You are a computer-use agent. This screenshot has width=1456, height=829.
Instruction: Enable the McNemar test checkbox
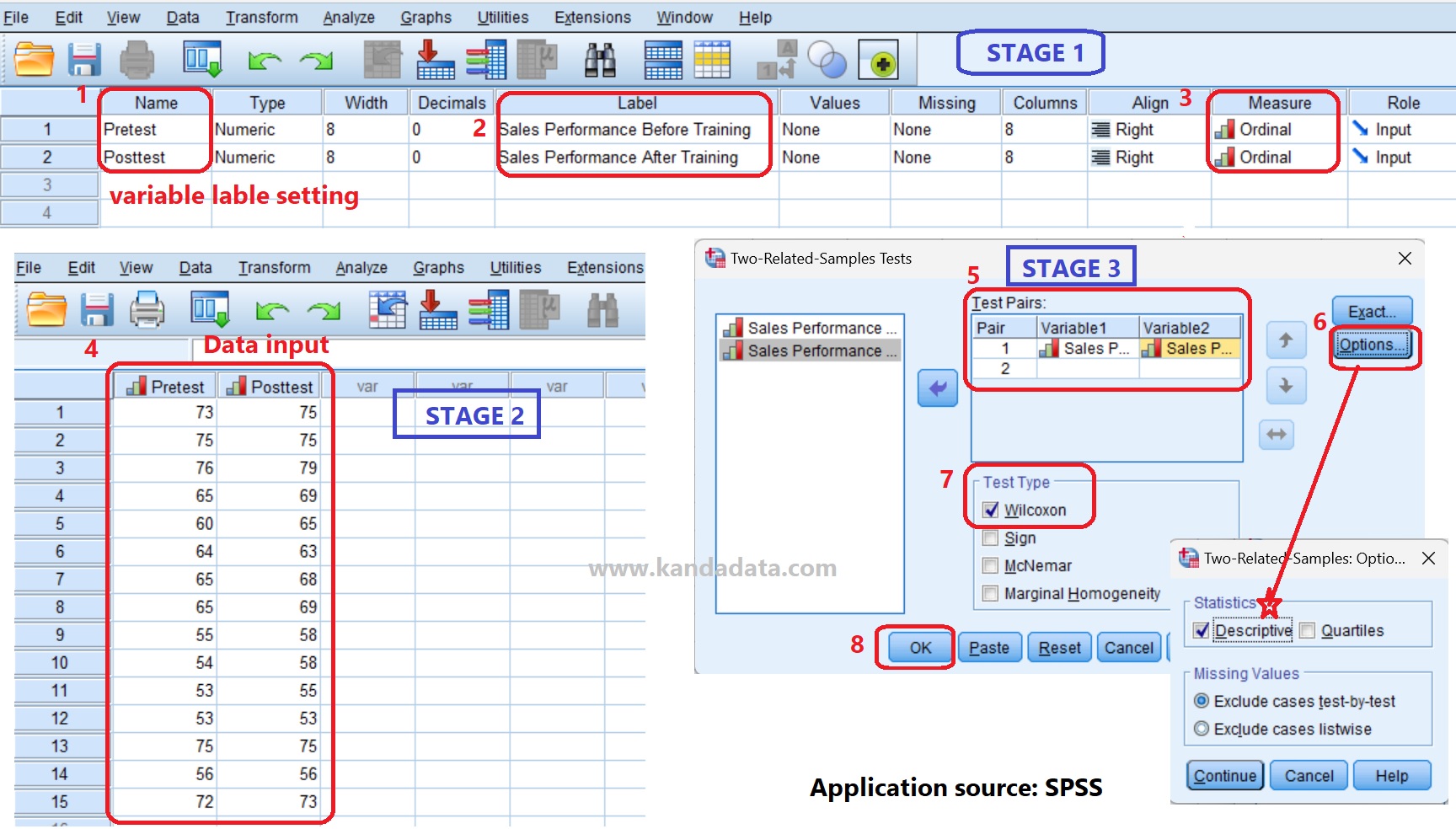(x=991, y=566)
